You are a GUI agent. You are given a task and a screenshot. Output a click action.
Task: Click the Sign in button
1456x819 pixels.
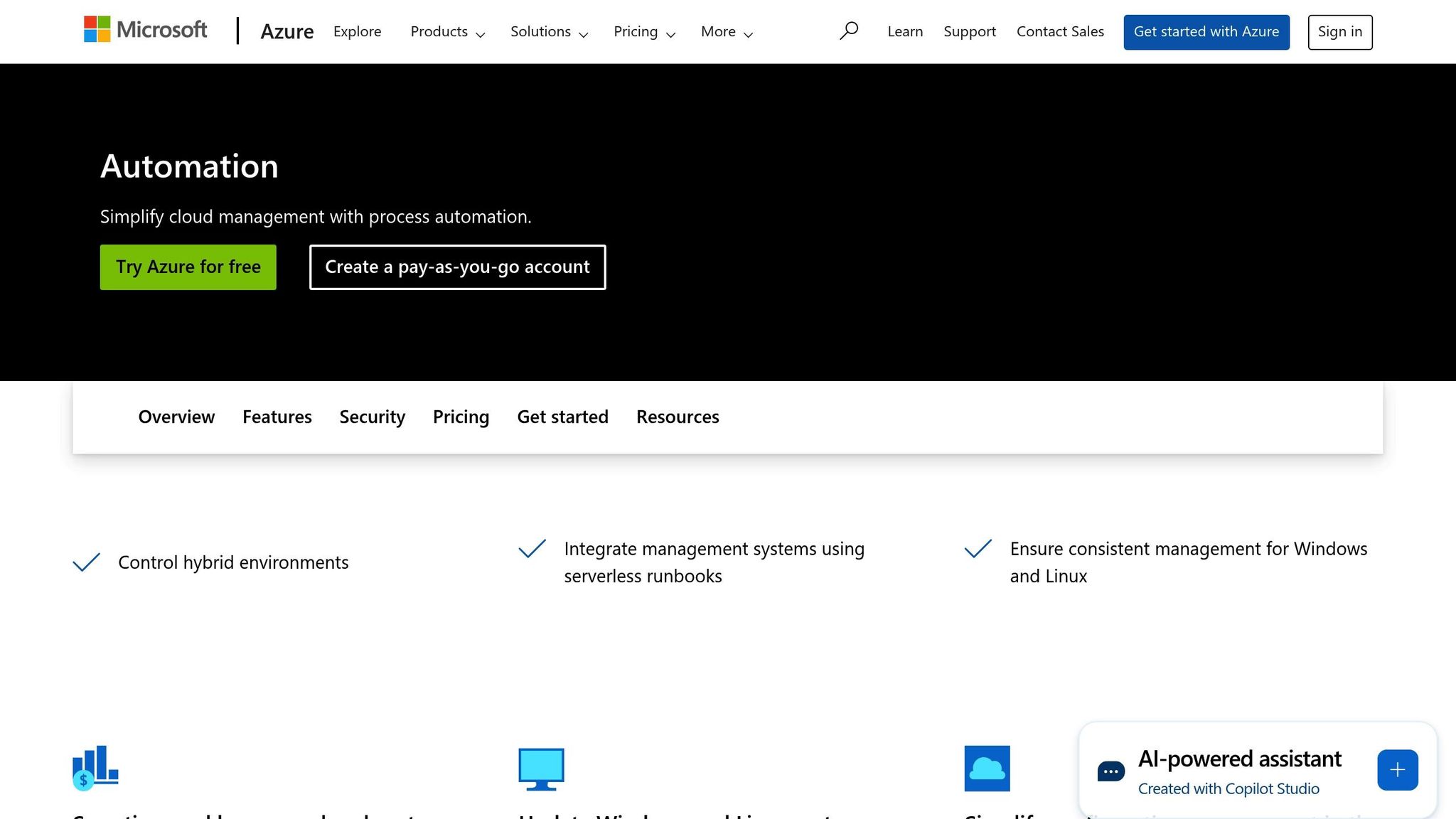[1340, 32]
